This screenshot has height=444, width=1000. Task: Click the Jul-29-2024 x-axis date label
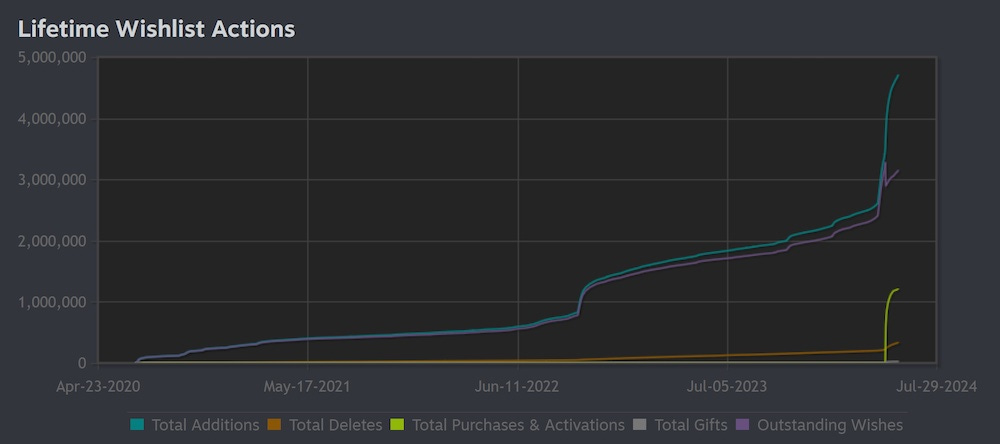(x=934, y=385)
